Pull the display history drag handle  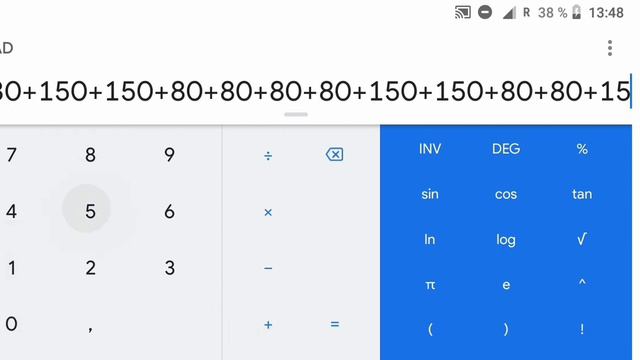296,115
